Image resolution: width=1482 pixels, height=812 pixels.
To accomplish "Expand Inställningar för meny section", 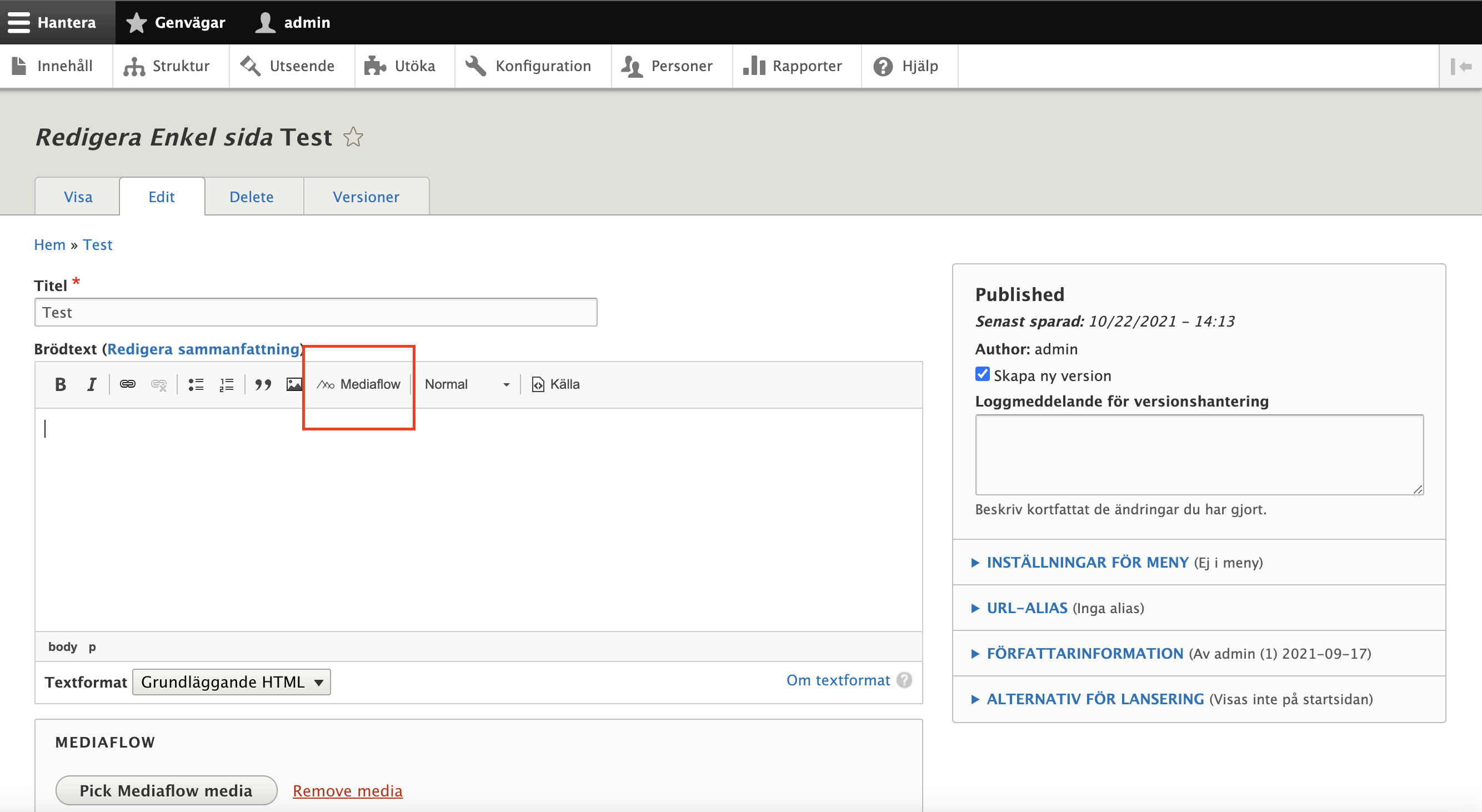I will click(x=1087, y=563).
